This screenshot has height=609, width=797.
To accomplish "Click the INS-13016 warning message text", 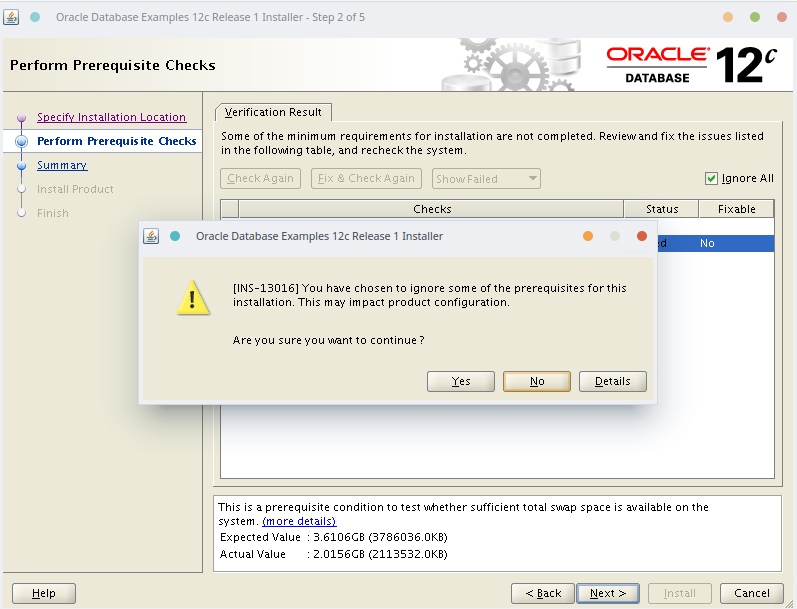I will click(430, 295).
